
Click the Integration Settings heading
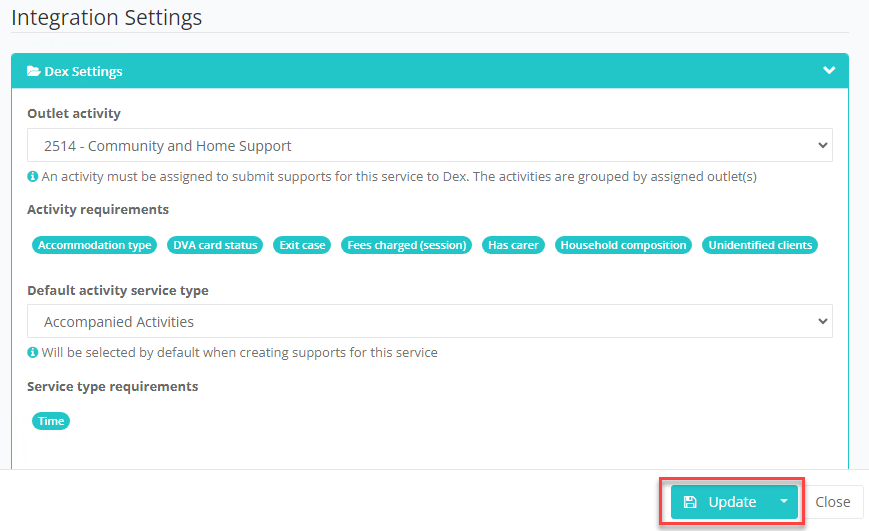[x=106, y=17]
